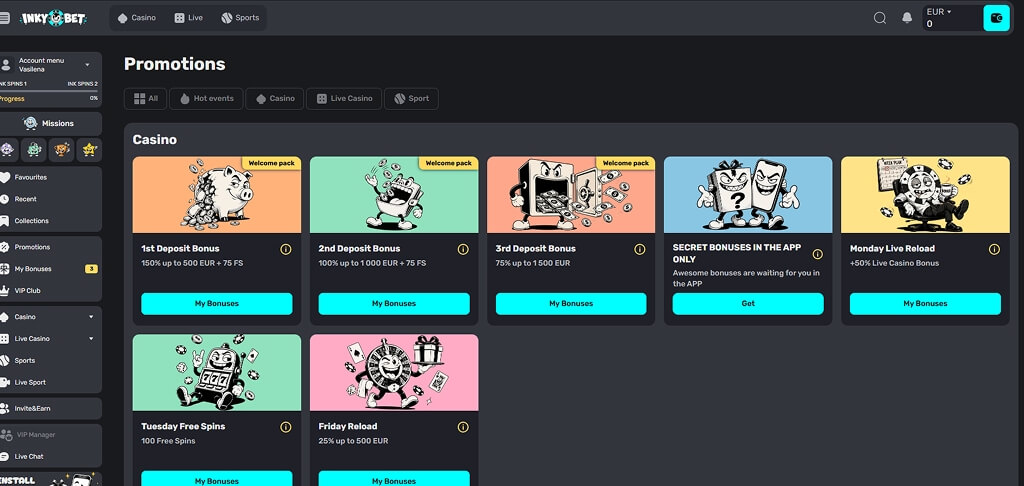The image size is (1024, 486).
Task: Open the Friday Reload roulette wheel image
Action: tap(394, 372)
